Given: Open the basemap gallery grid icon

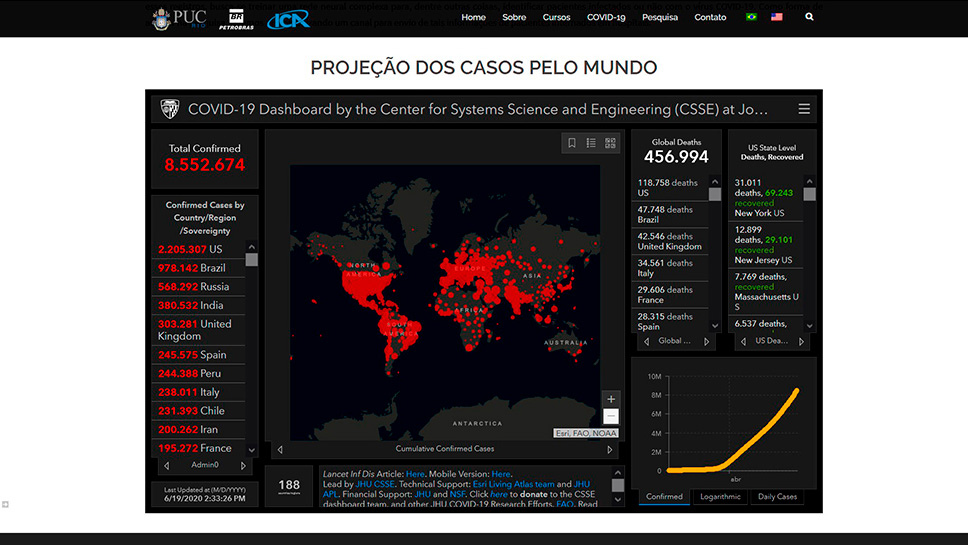Looking at the screenshot, I should [x=610, y=143].
